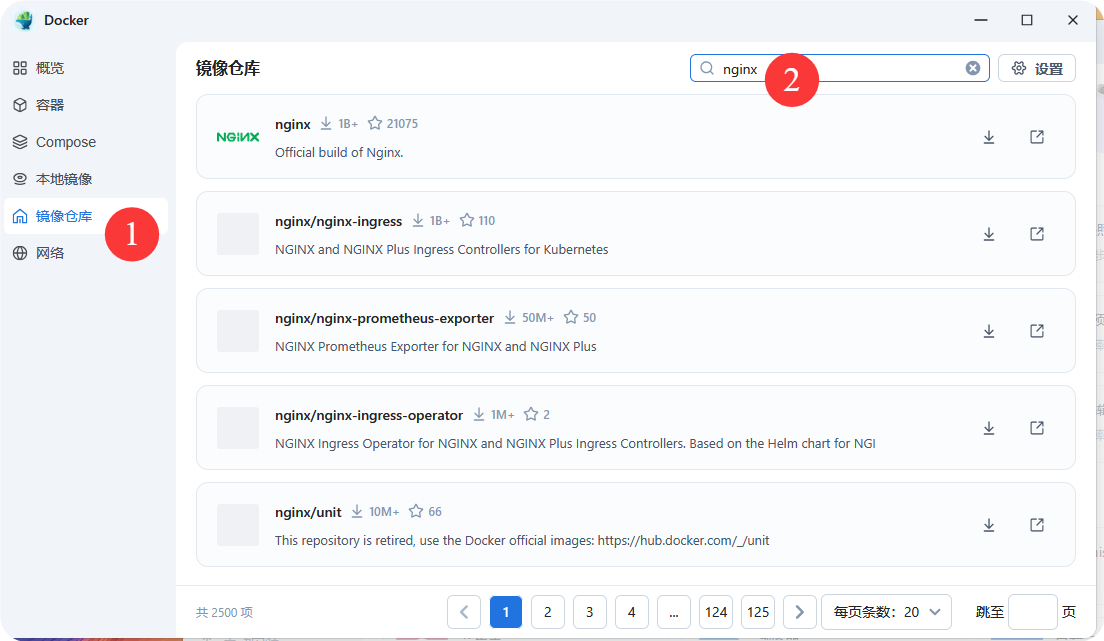This screenshot has height=641, width=1104.
Task: Open 设置 settings button
Action: pyautogui.click(x=1036, y=68)
